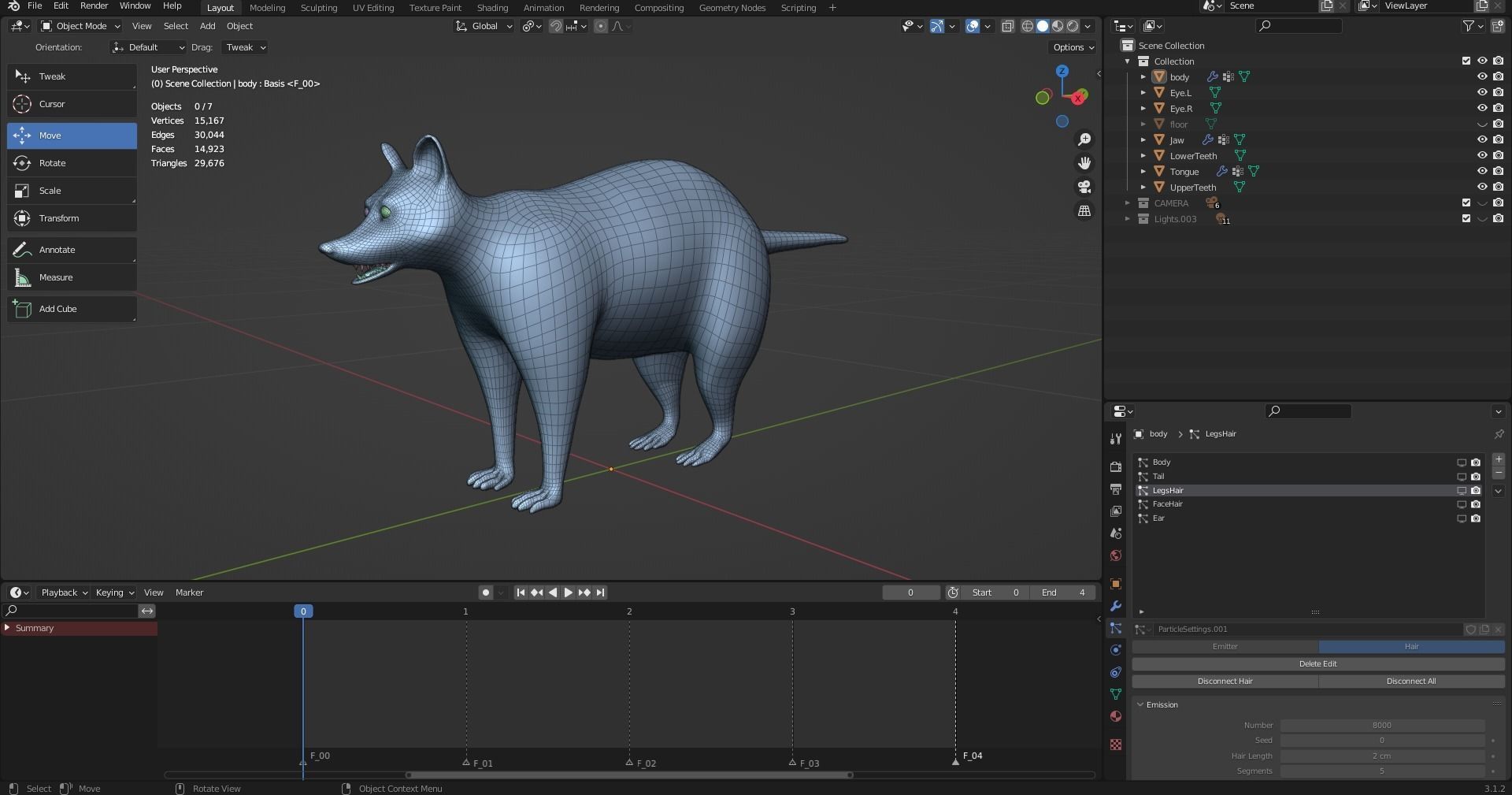
Task: Select the Tweak tool
Action: click(x=72, y=76)
